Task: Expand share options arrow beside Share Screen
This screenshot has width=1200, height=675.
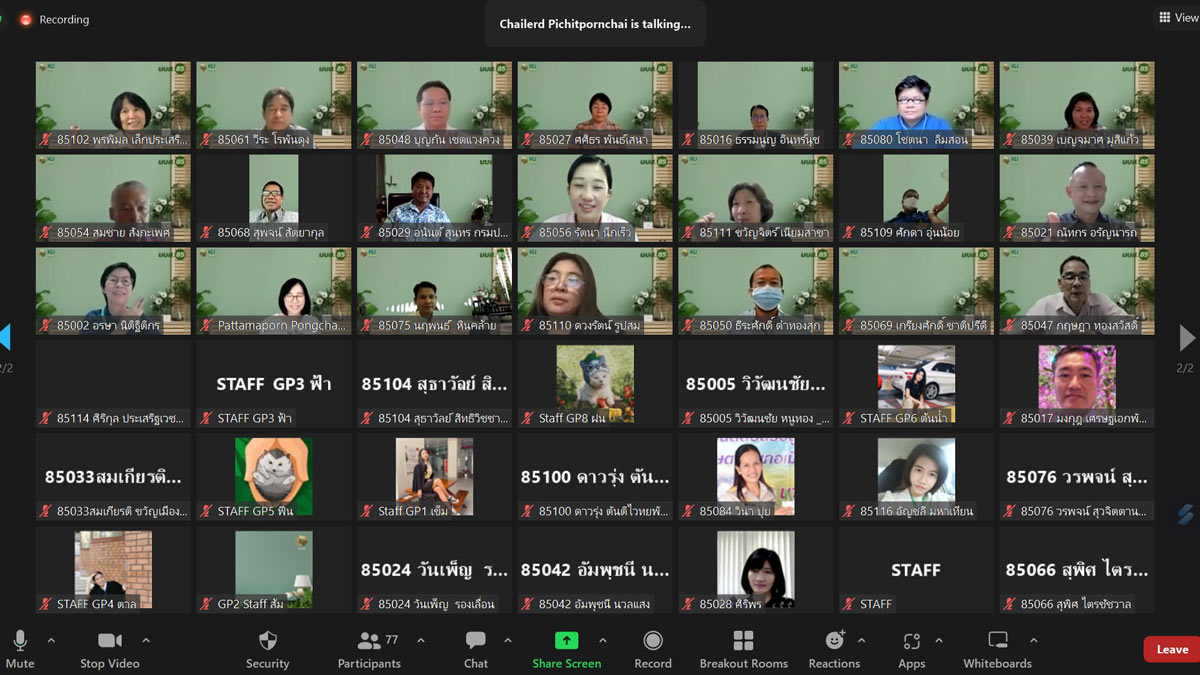Action: (x=603, y=640)
